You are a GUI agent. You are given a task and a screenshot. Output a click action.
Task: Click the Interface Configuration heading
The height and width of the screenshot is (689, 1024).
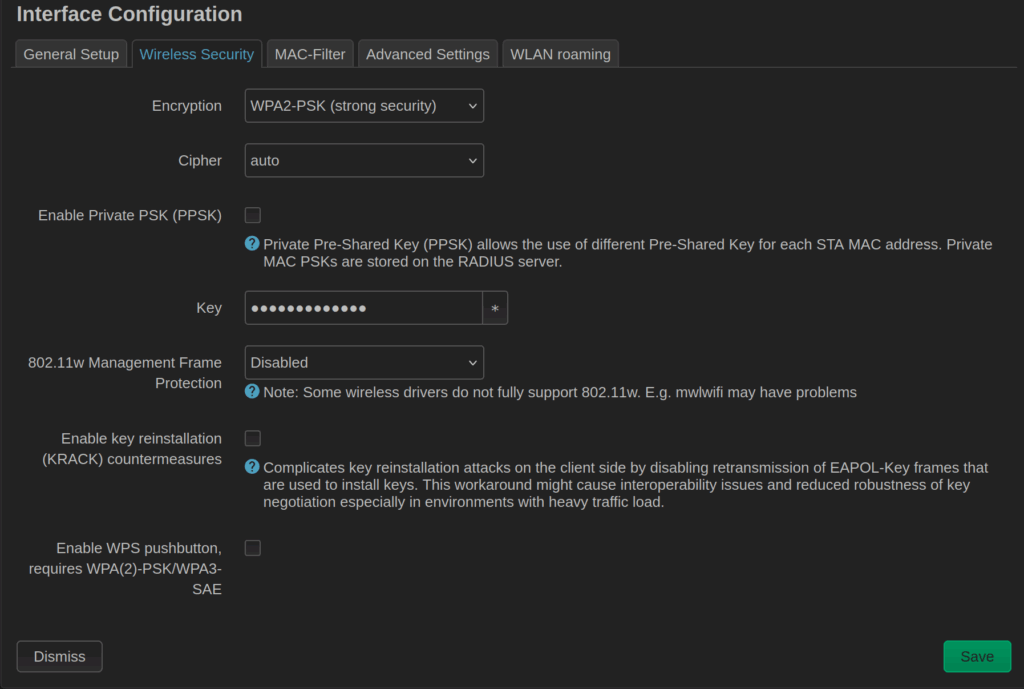pos(129,15)
